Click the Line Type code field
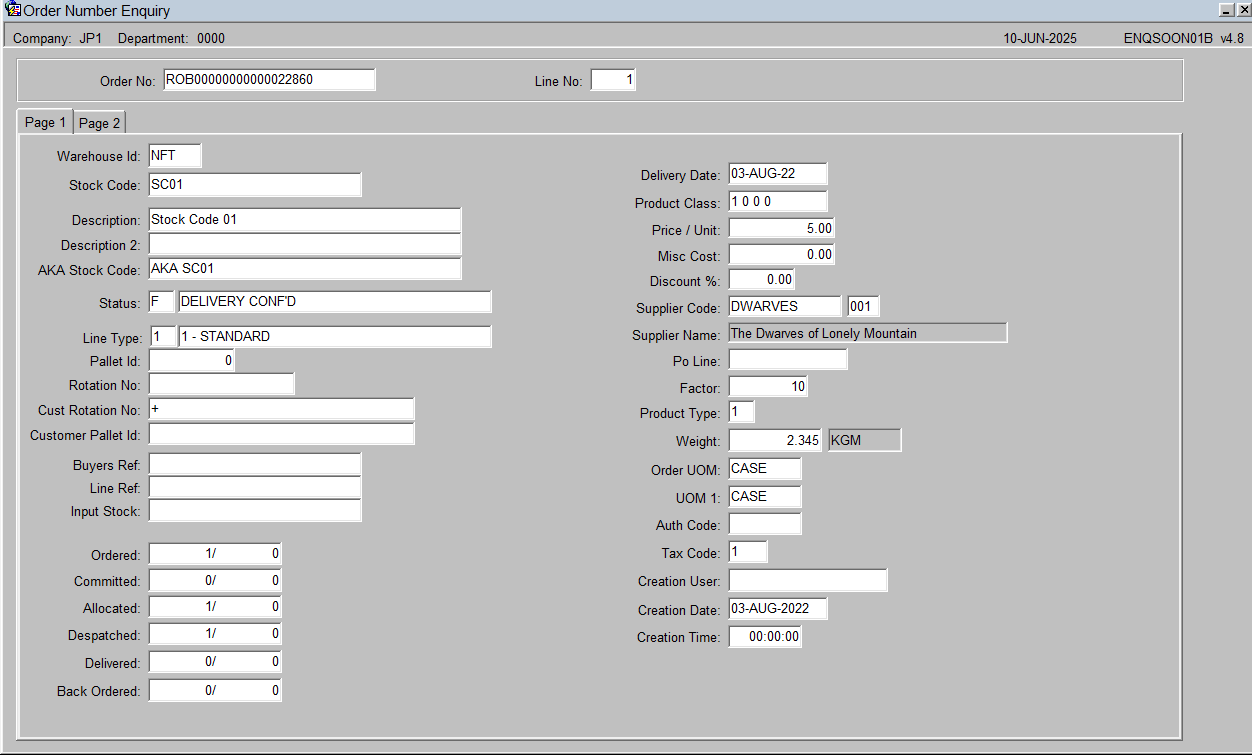This screenshot has width=1252, height=755. coord(162,337)
